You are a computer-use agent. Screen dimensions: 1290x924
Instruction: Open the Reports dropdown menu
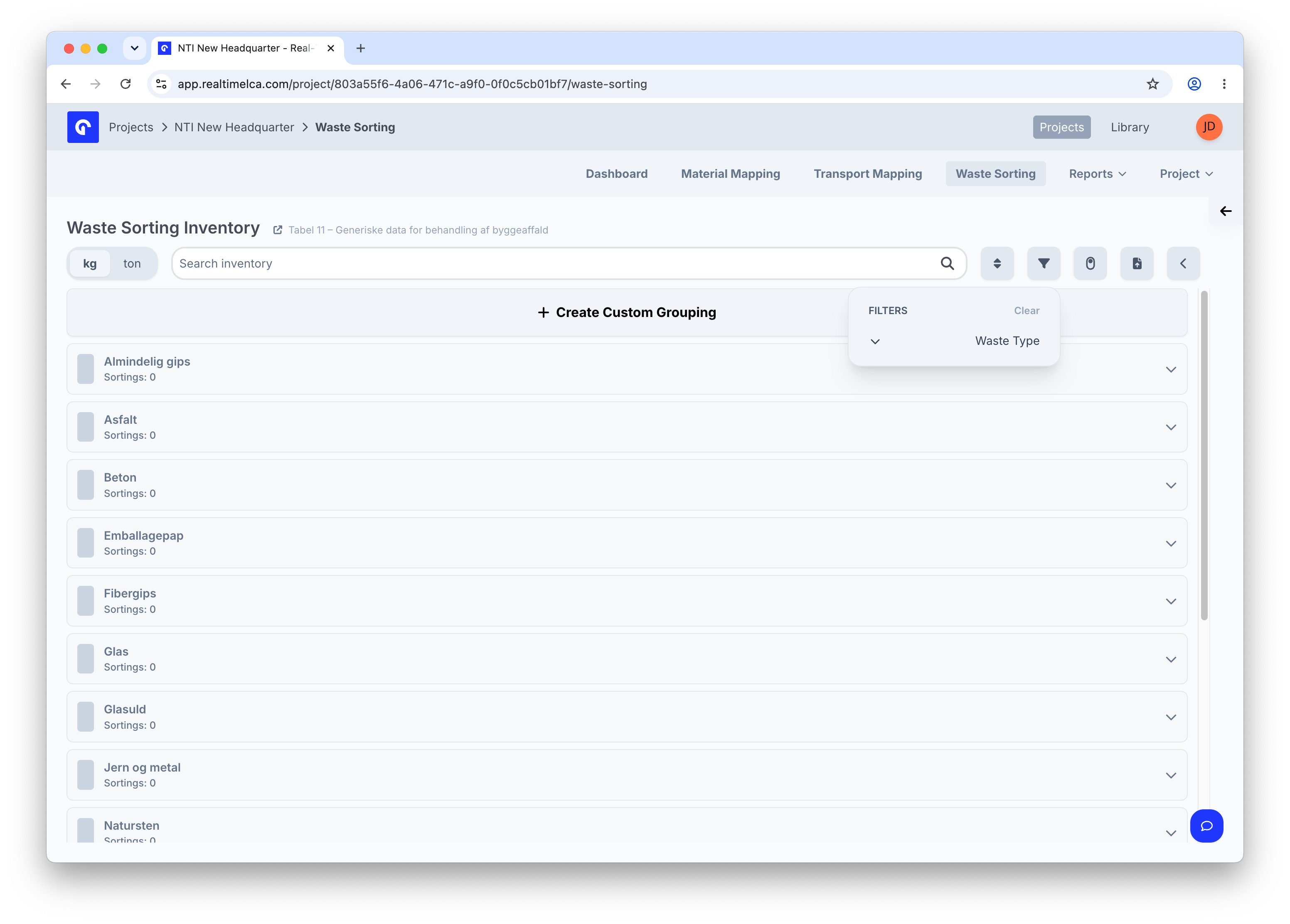[x=1097, y=173]
